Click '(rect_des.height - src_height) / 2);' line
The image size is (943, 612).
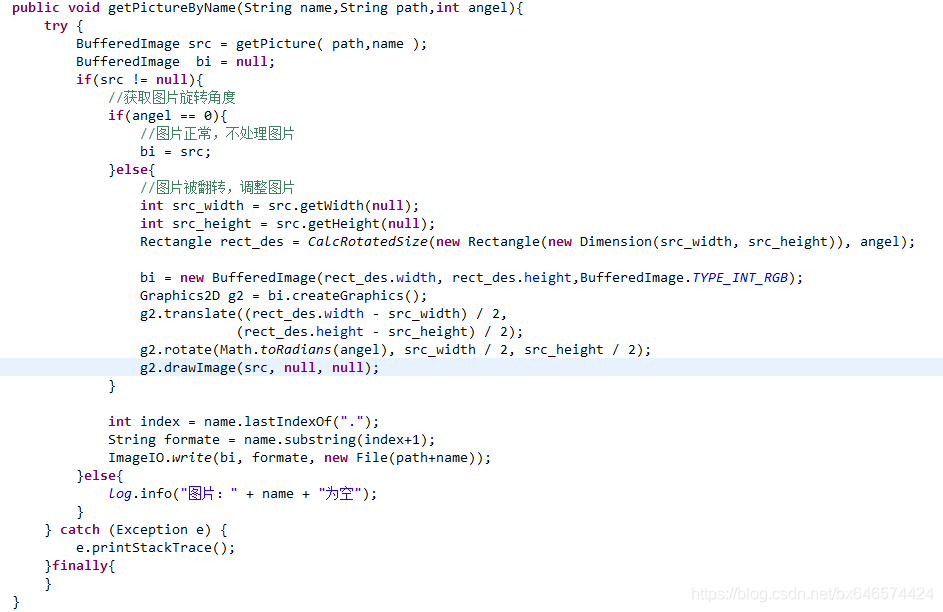(x=379, y=332)
